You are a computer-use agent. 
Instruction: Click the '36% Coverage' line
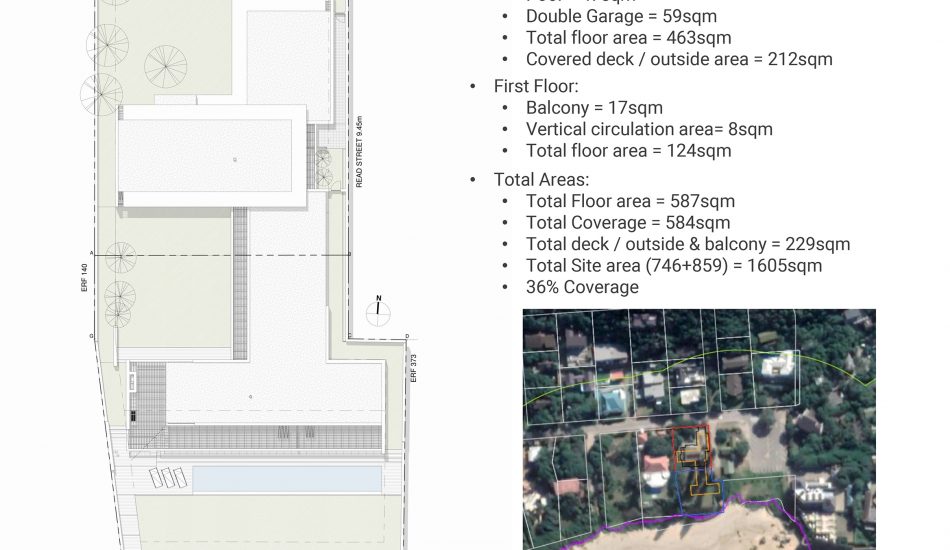(x=582, y=287)
